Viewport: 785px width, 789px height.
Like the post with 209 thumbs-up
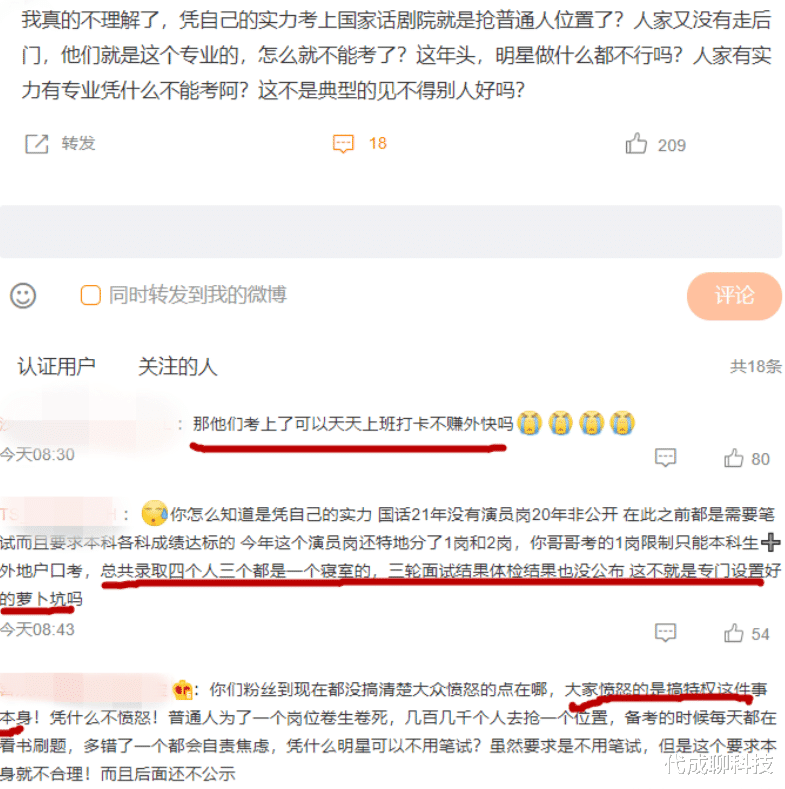pos(636,144)
